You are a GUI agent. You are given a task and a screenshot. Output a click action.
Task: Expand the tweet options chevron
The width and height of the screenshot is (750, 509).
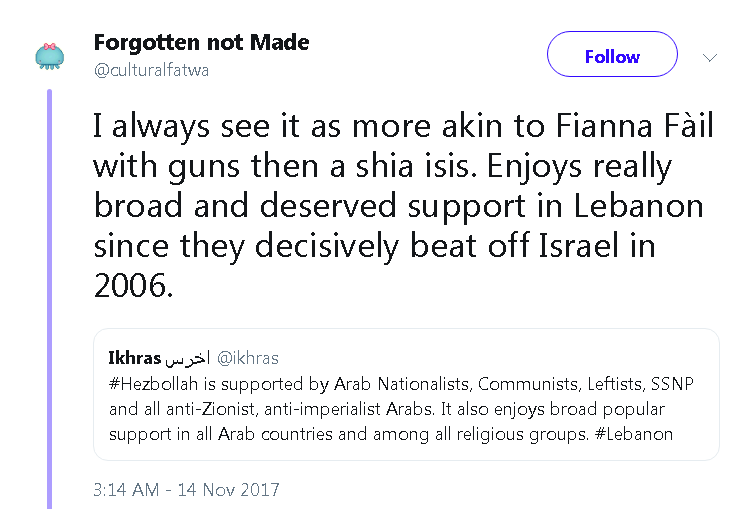(710, 57)
